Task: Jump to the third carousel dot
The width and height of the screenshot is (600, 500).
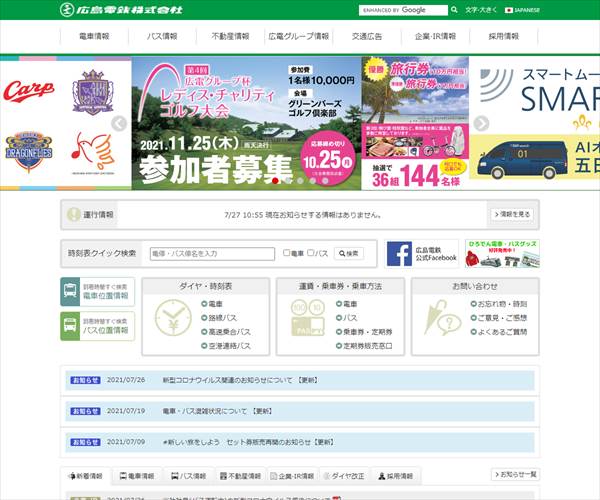Action: [300, 181]
